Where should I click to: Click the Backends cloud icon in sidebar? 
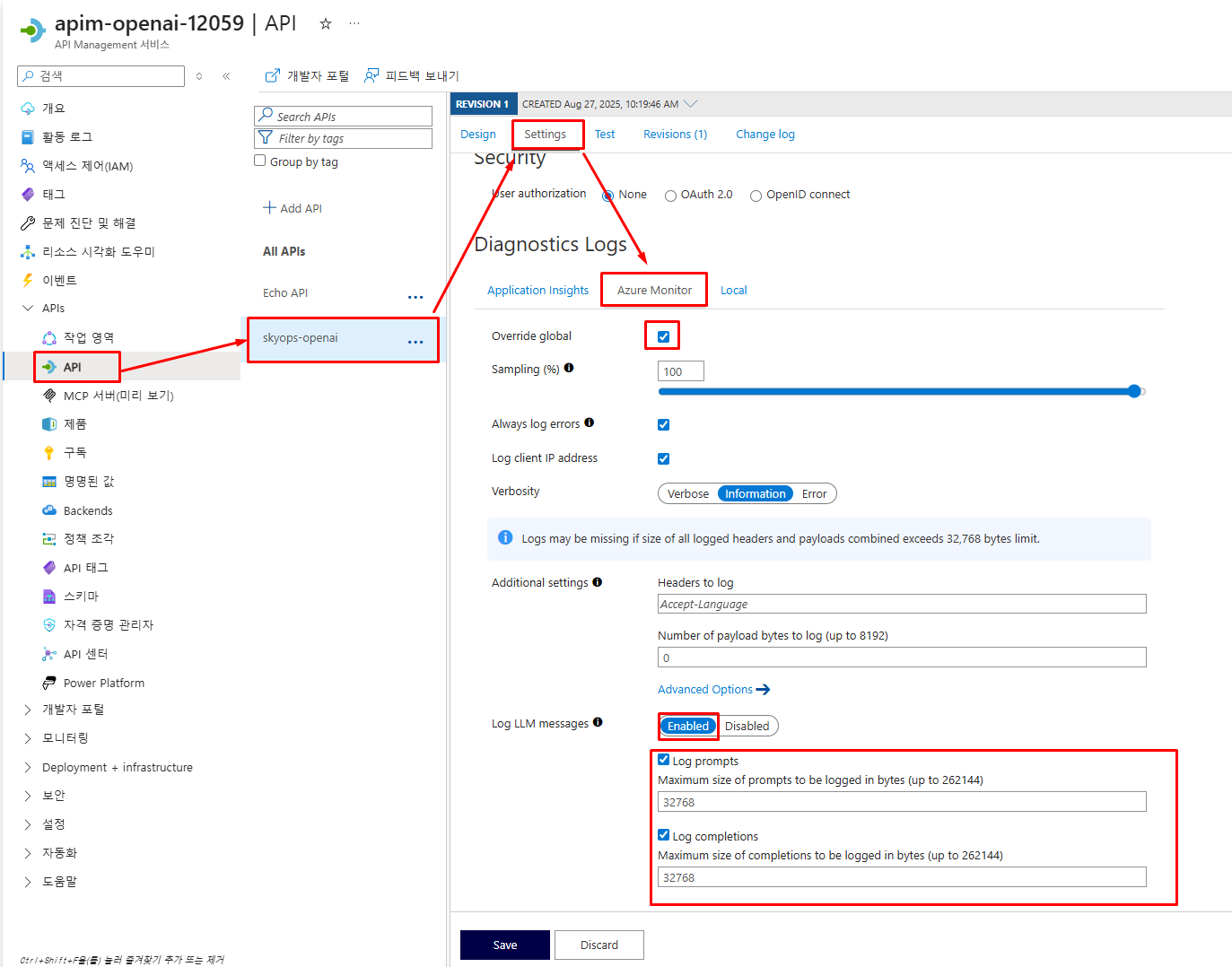tap(49, 510)
